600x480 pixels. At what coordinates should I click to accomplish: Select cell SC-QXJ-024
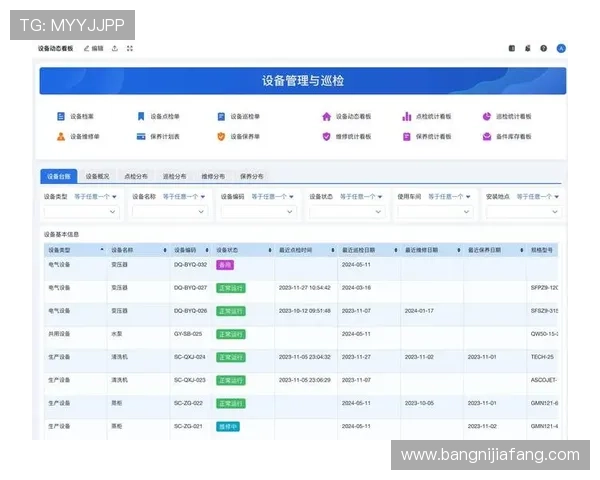coord(190,357)
